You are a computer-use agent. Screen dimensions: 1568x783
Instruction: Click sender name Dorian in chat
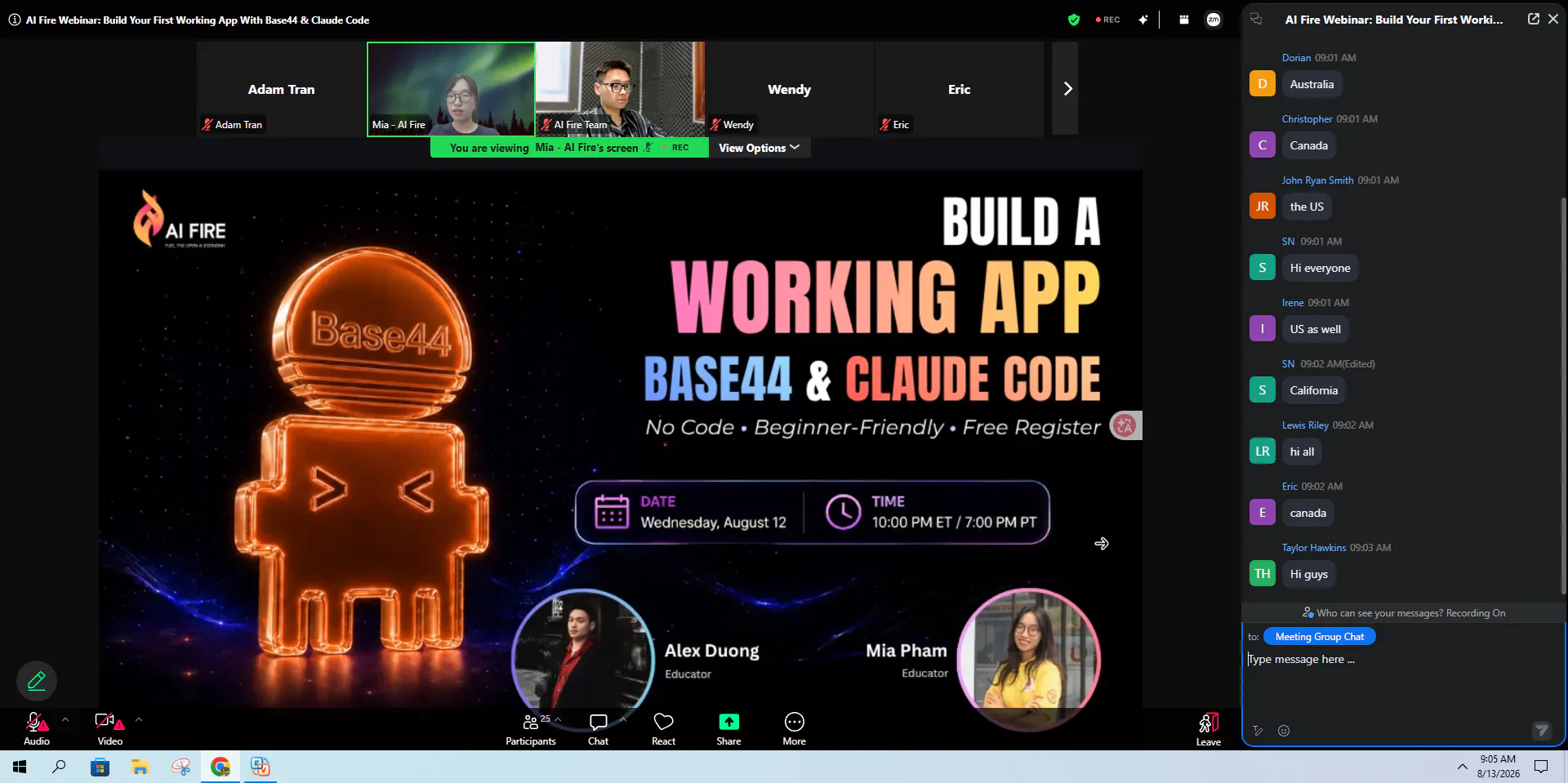pos(1296,58)
